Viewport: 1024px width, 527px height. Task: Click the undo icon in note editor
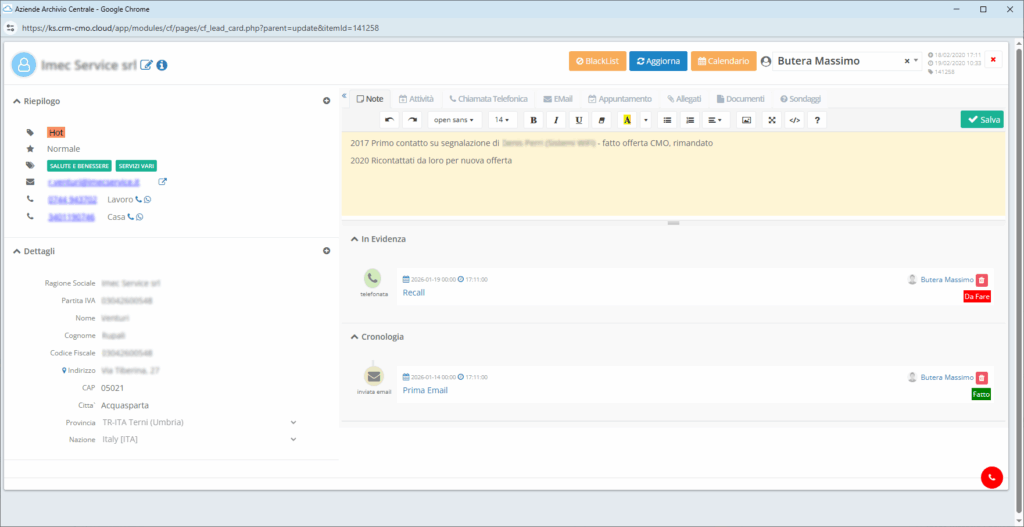click(390, 120)
